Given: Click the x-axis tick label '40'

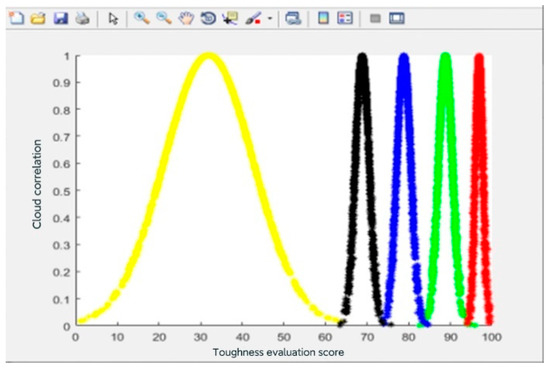Looking at the screenshot, I should point(242,337).
